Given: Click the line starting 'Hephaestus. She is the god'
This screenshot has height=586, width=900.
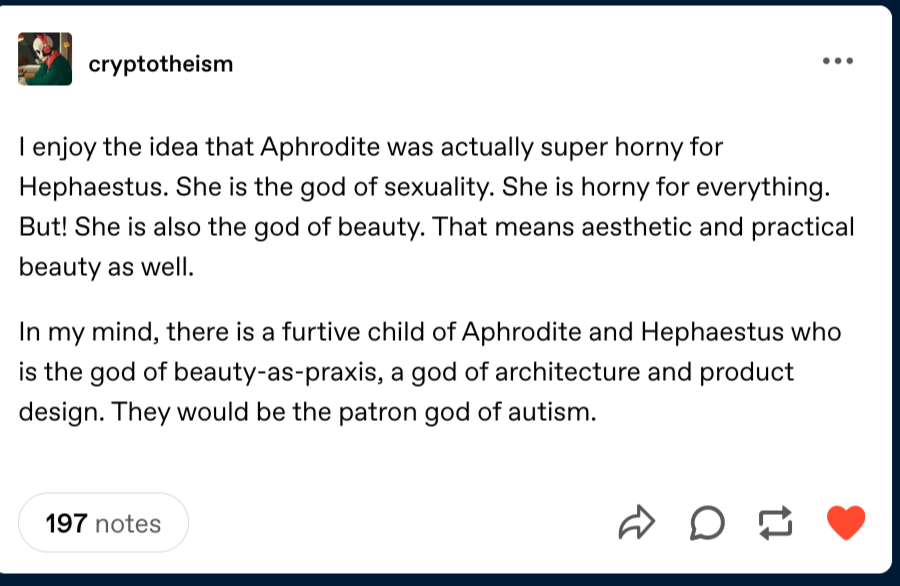Looking at the screenshot, I should click(x=425, y=187).
